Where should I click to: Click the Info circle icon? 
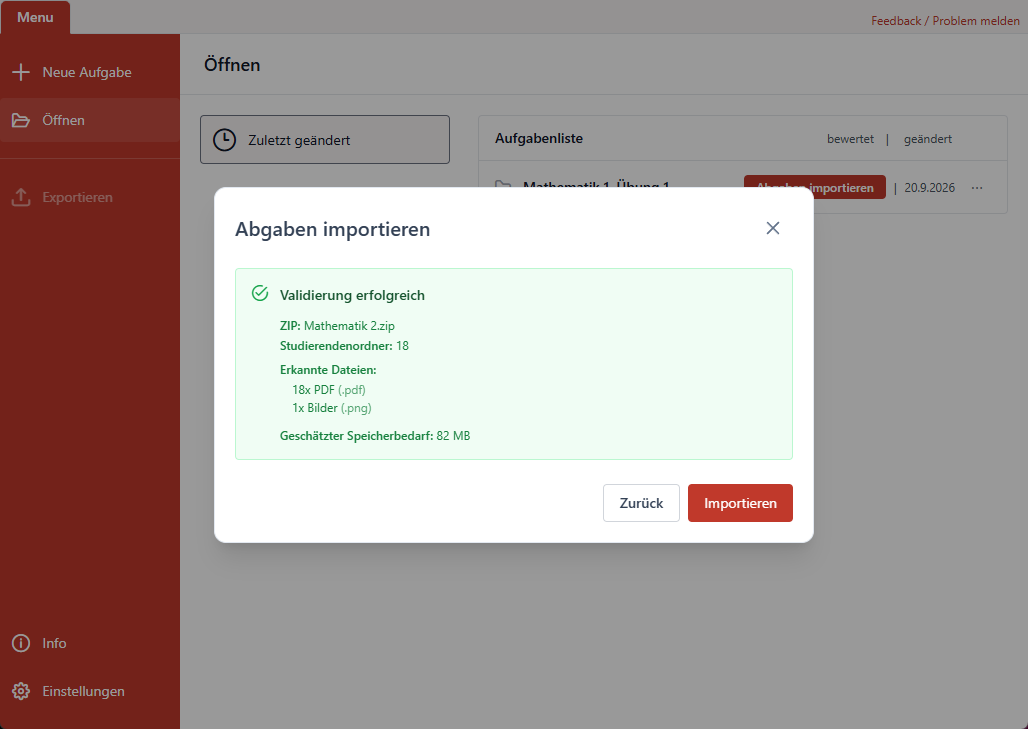[x=21, y=643]
